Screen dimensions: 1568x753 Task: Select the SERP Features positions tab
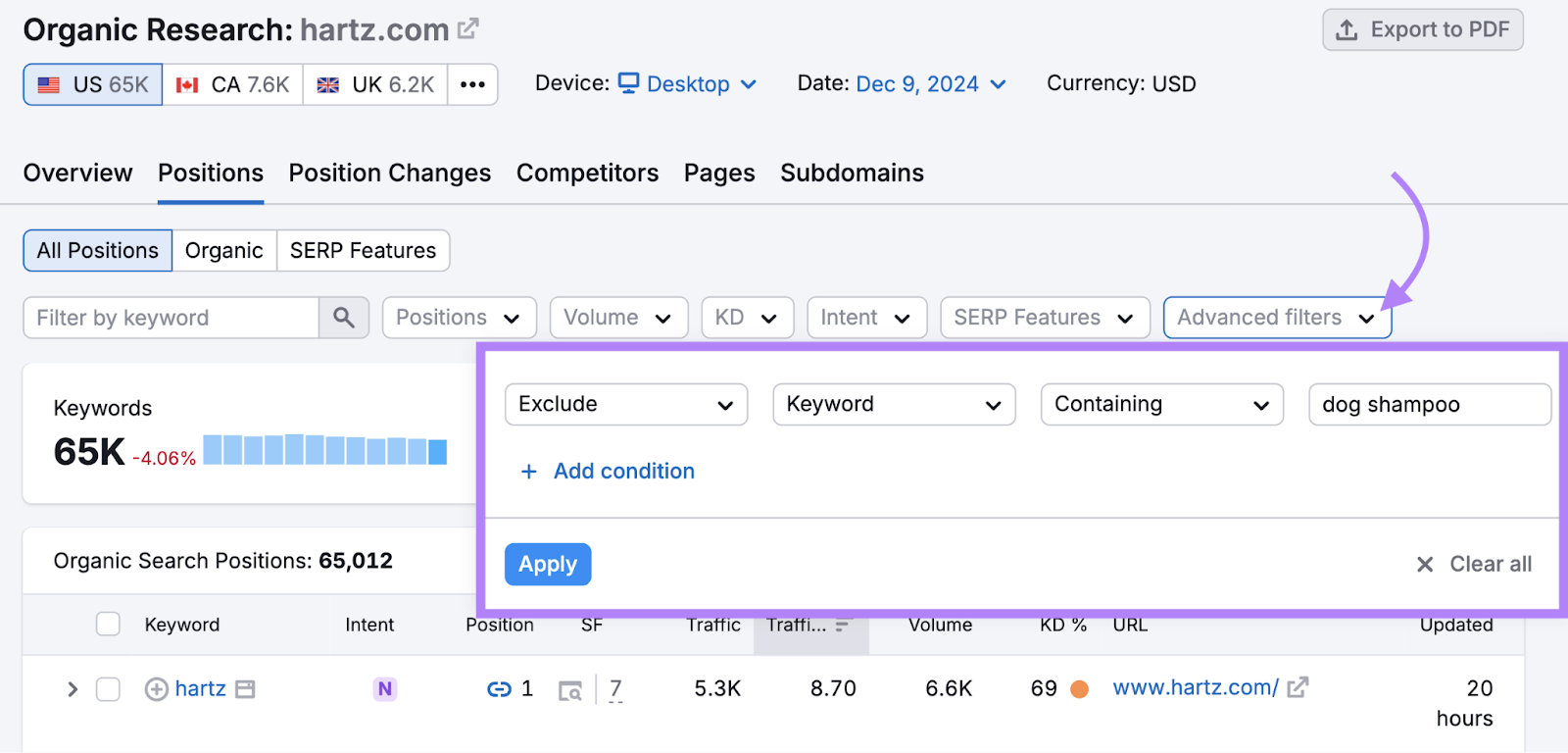click(363, 251)
